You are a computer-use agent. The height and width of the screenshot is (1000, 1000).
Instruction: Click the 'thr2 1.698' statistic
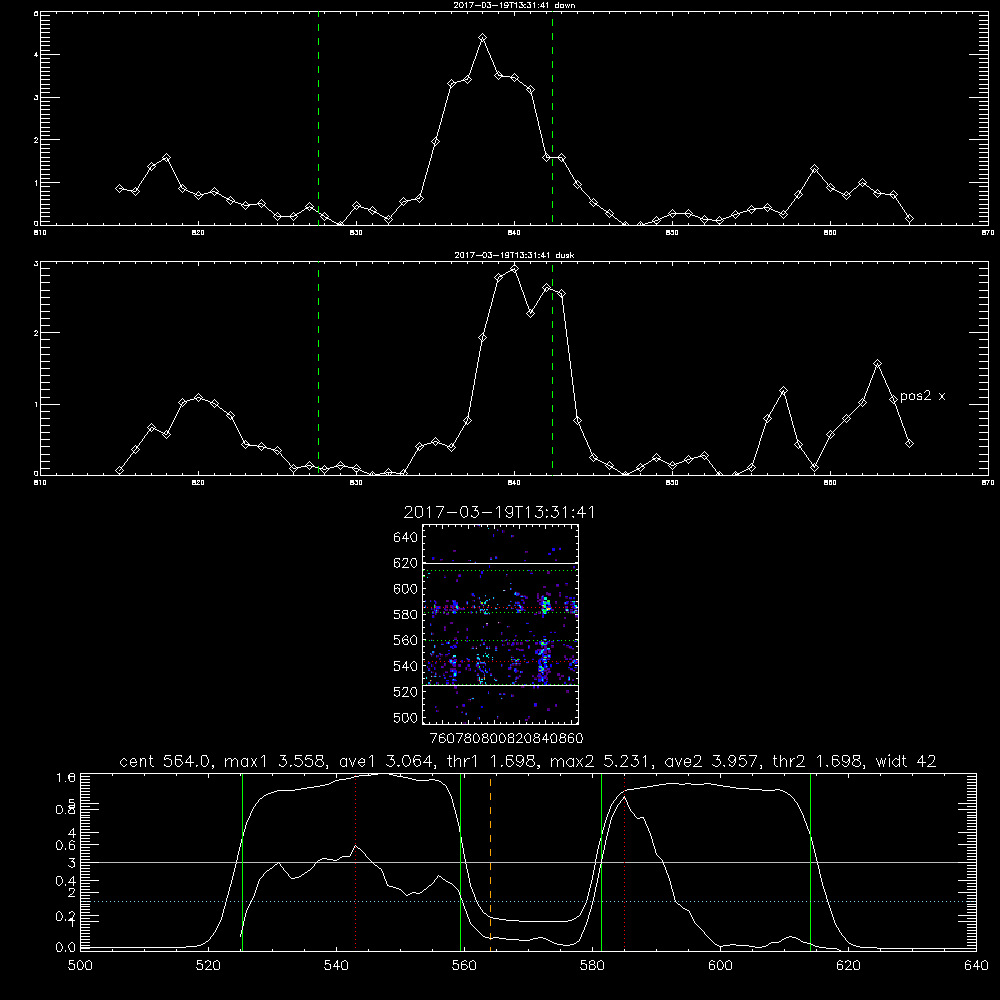pyautogui.click(x=816, y=761)
